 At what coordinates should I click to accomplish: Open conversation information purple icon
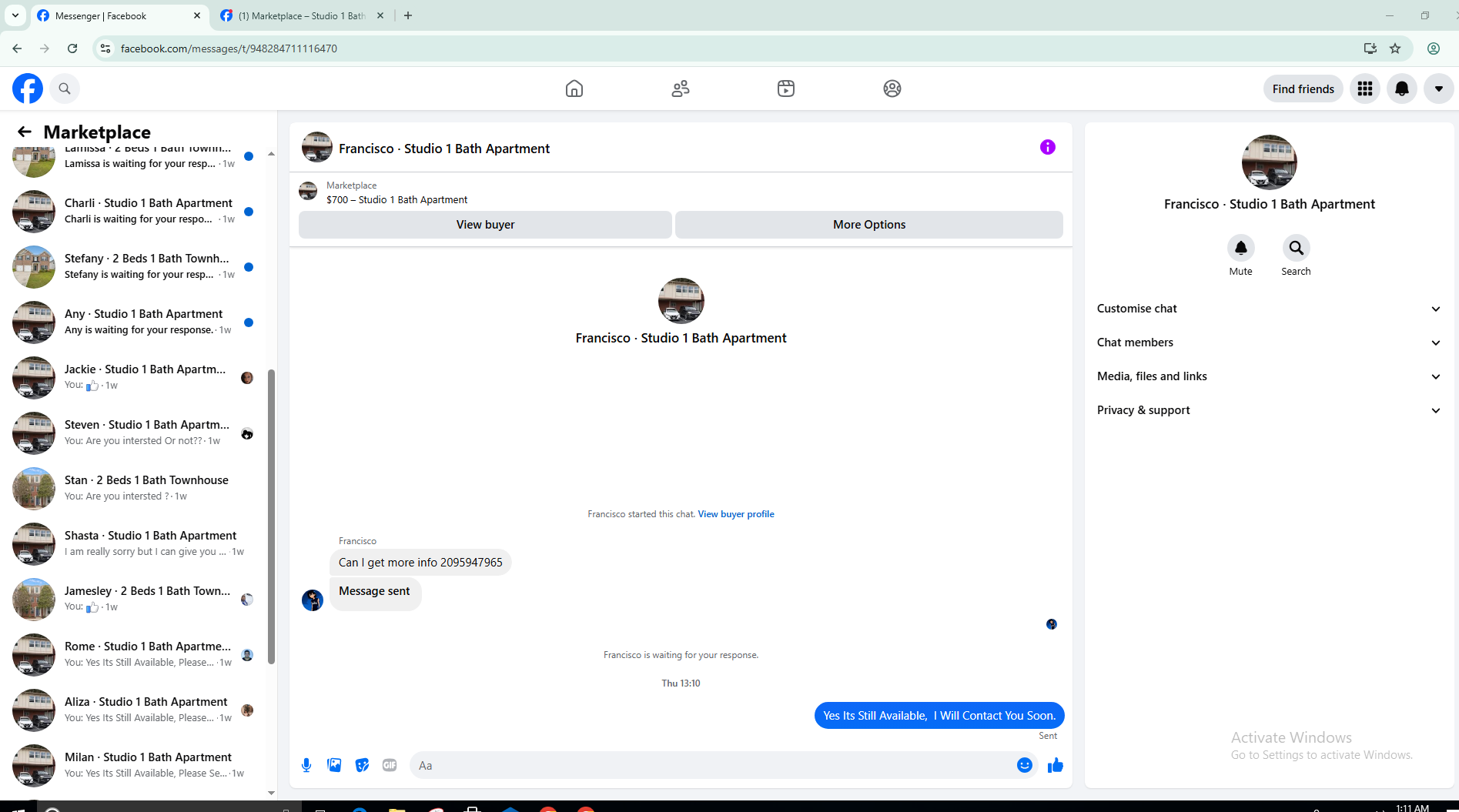[x=1048, y=147]
